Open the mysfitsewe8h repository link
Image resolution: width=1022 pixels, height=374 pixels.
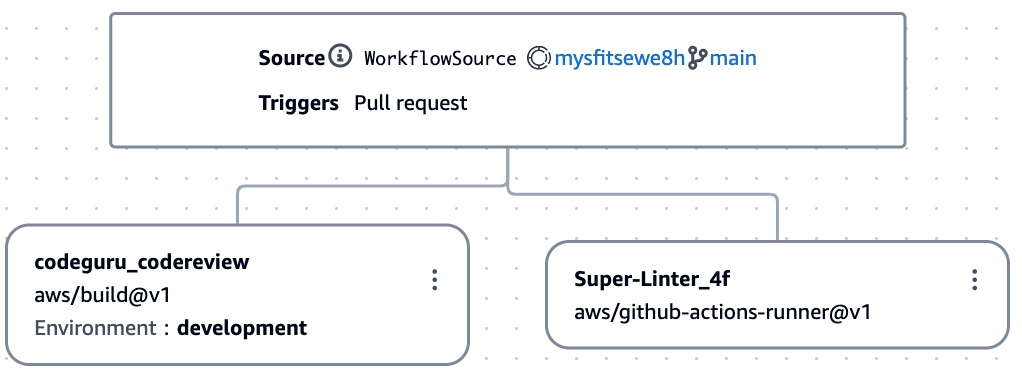[619, 59]
